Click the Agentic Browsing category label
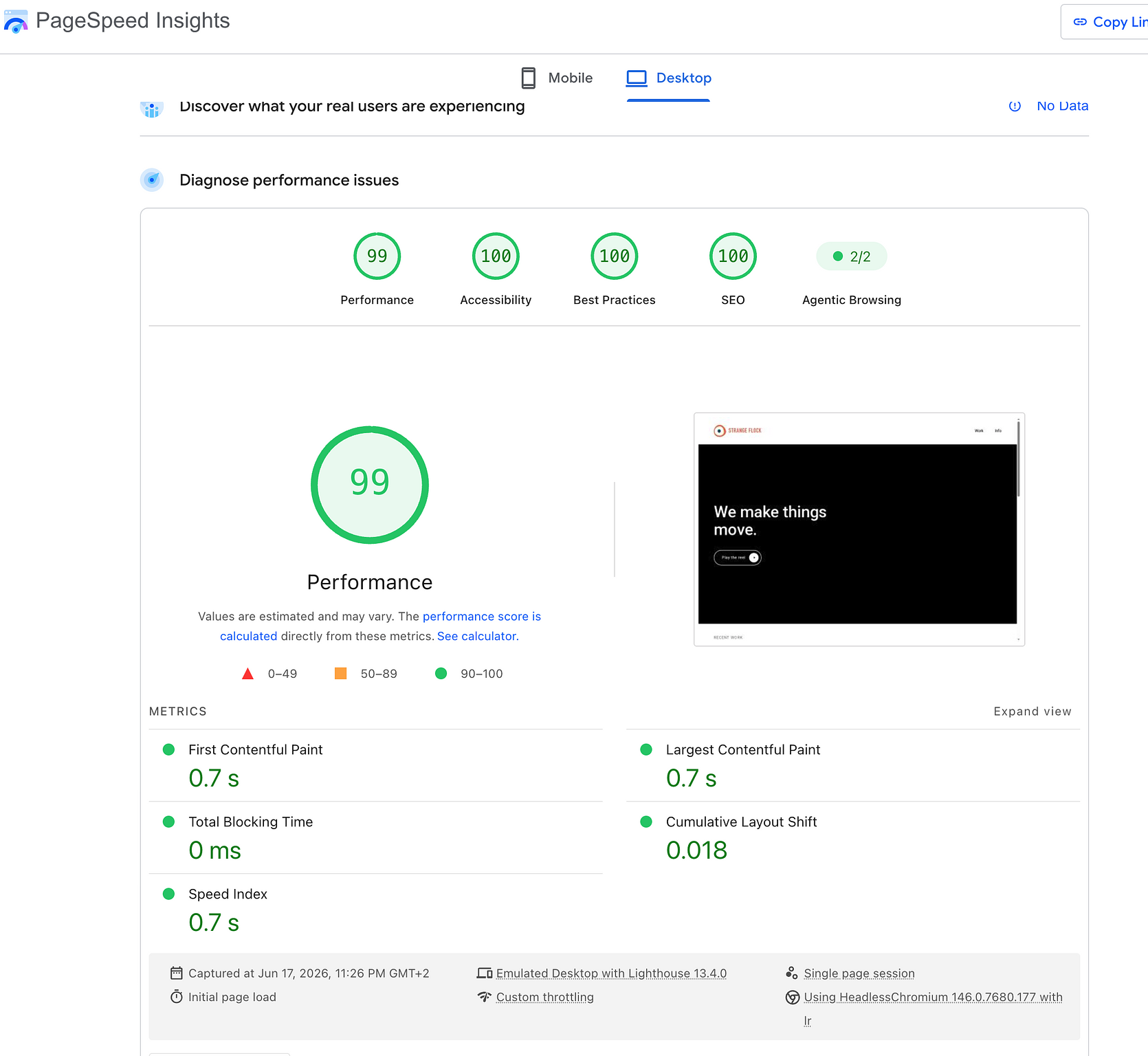This screenshot has height=1056, width=1148. [x=851, y=300]
